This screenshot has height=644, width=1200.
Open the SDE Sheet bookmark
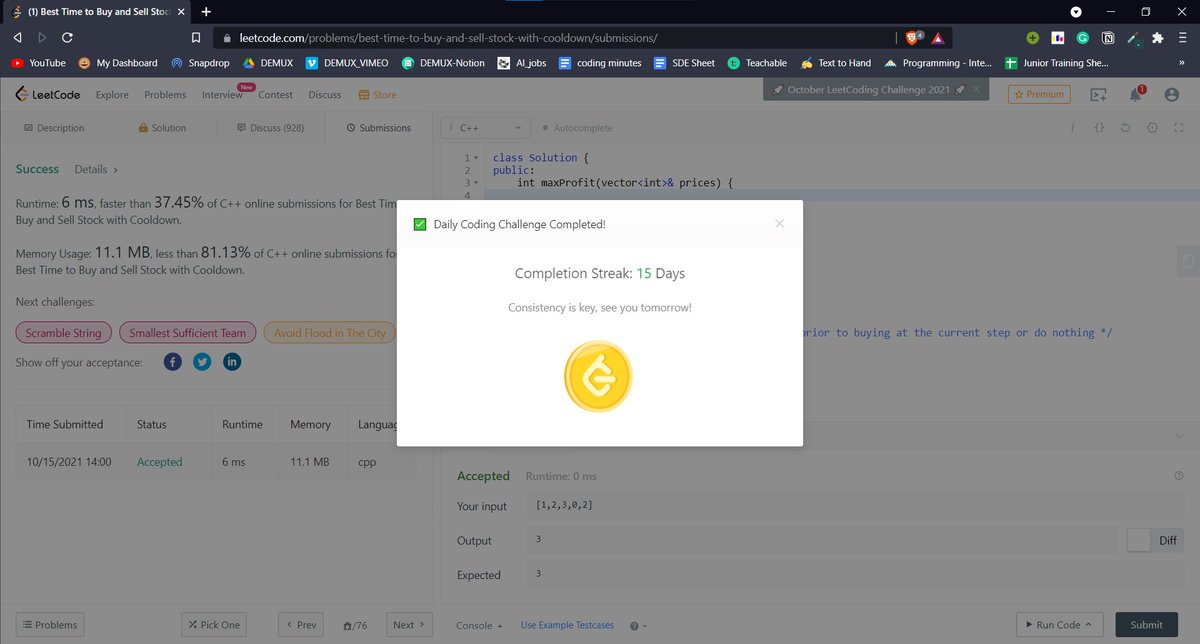pyautogui.click(x=685, y=63)
